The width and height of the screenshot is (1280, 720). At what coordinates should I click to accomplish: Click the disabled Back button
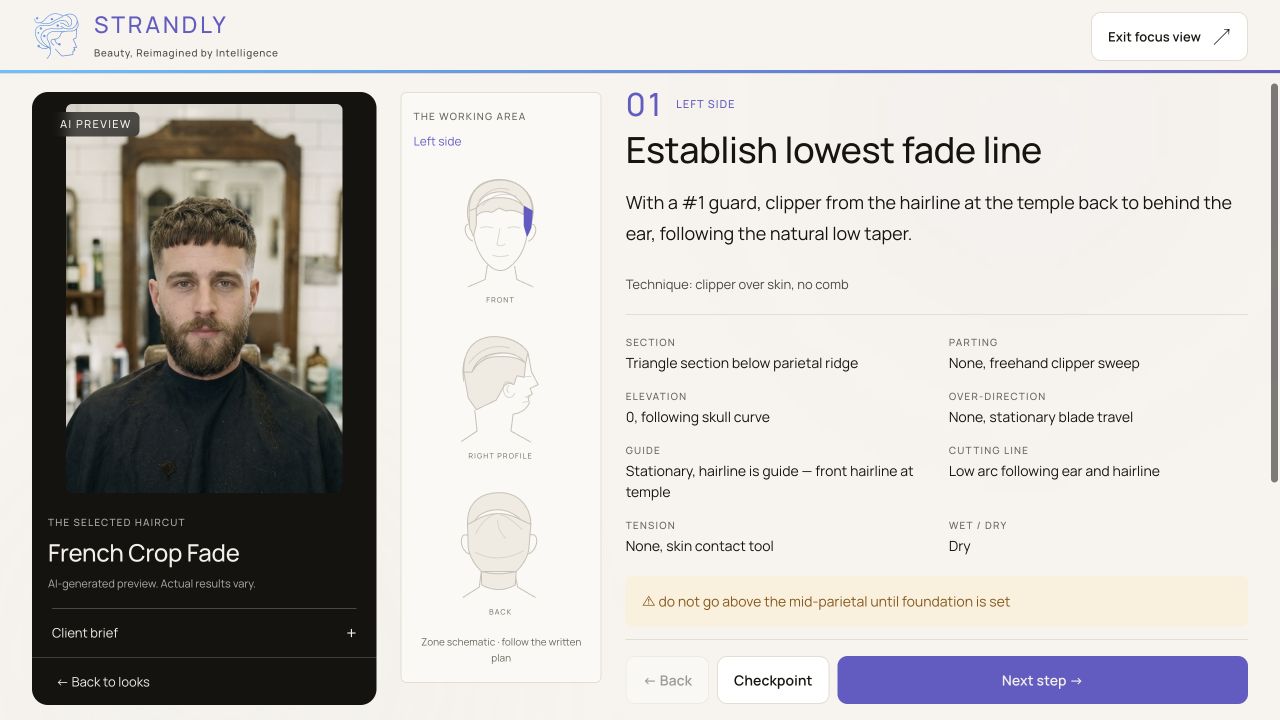pyautogui.click(x=667, y=680)
